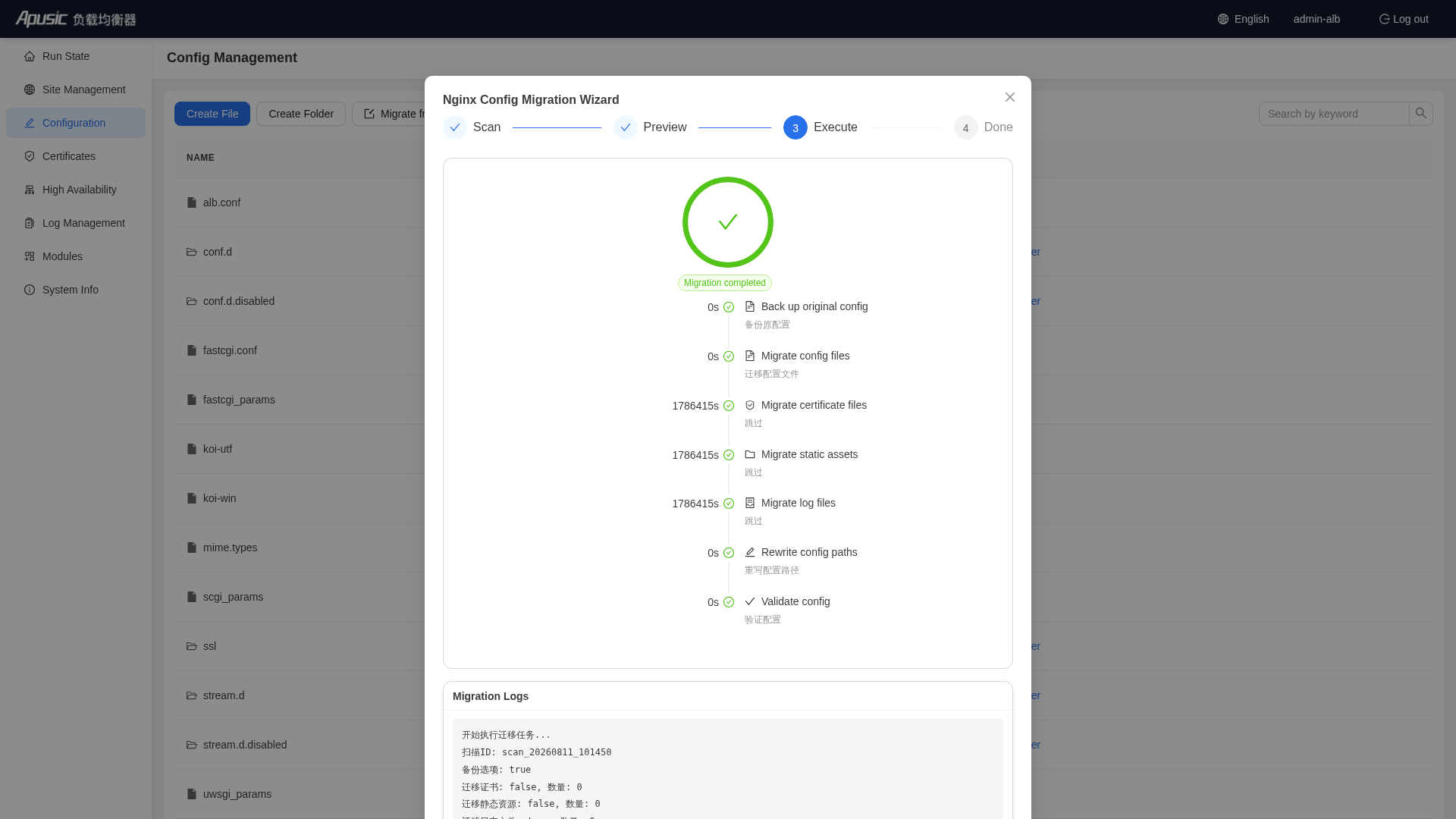Open Certificates in the sidebar
Image resolution: width=1456 pixels, height=819 pixels.
[x=76, y=156]
